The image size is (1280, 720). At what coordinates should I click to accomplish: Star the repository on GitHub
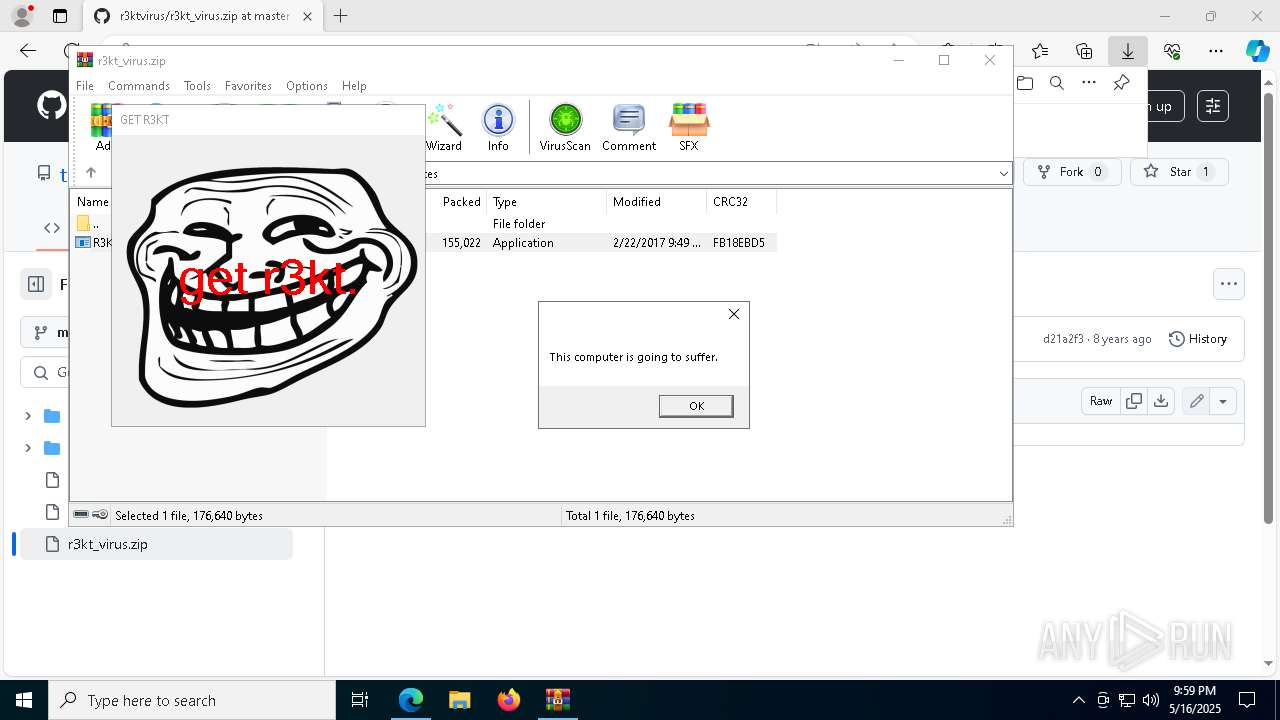click(x=1180, y=172)
